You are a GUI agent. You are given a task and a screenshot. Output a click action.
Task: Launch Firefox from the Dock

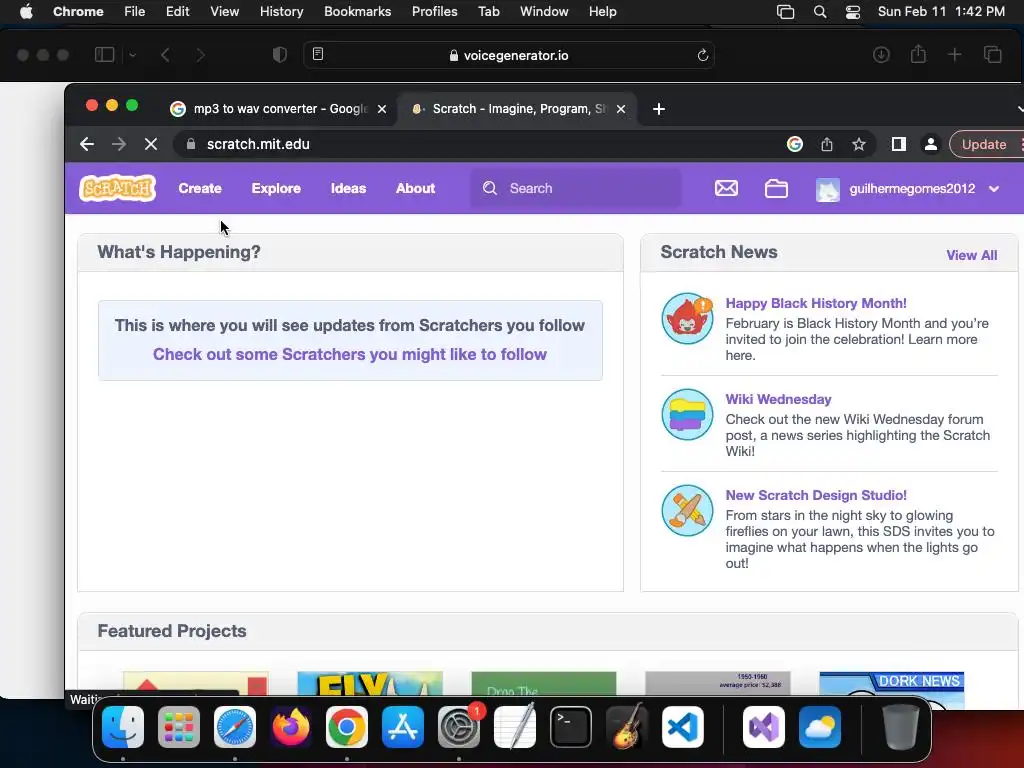[x=291, y=727]
